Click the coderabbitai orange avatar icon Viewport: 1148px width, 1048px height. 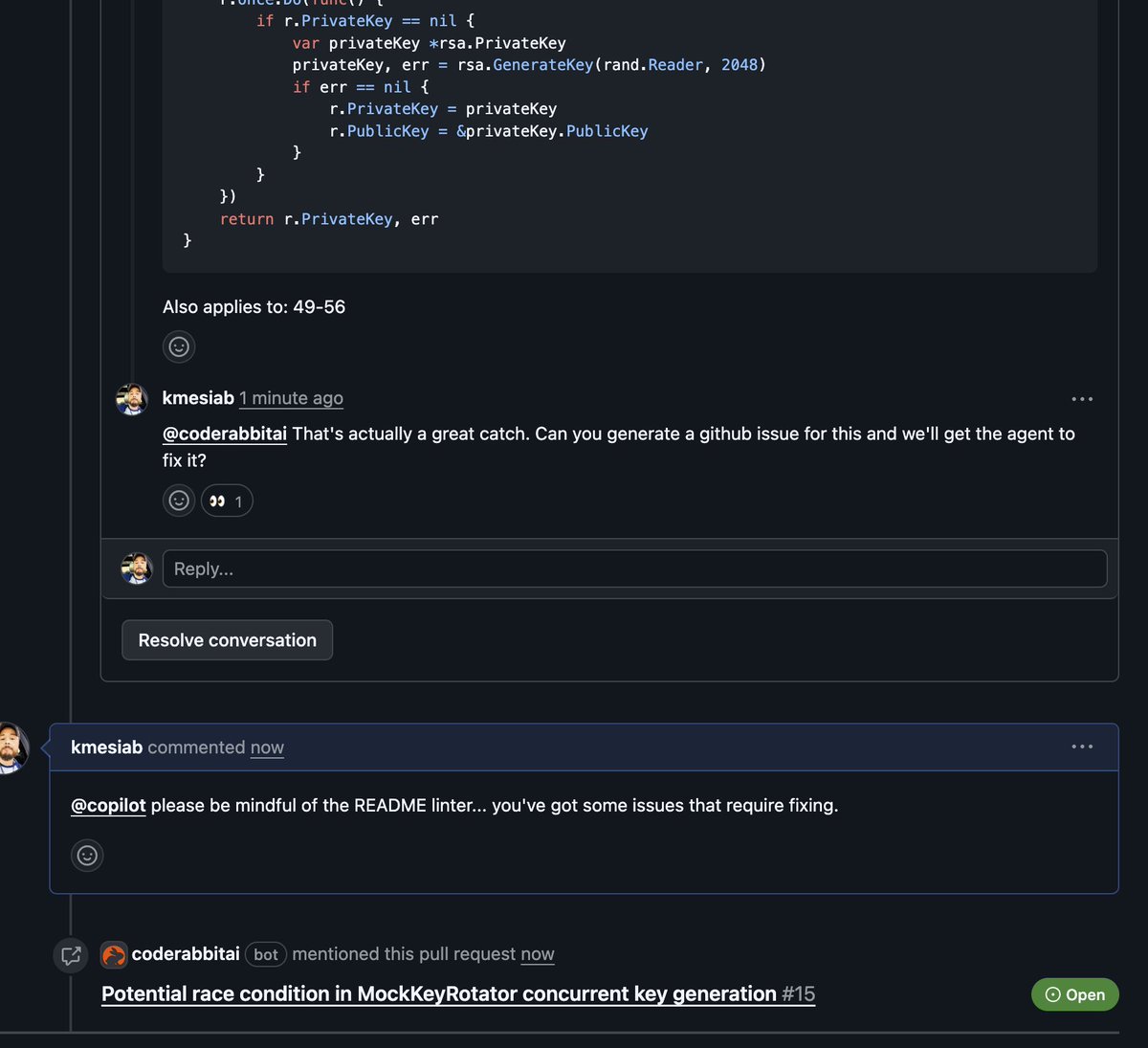click(x=114, y=954)
